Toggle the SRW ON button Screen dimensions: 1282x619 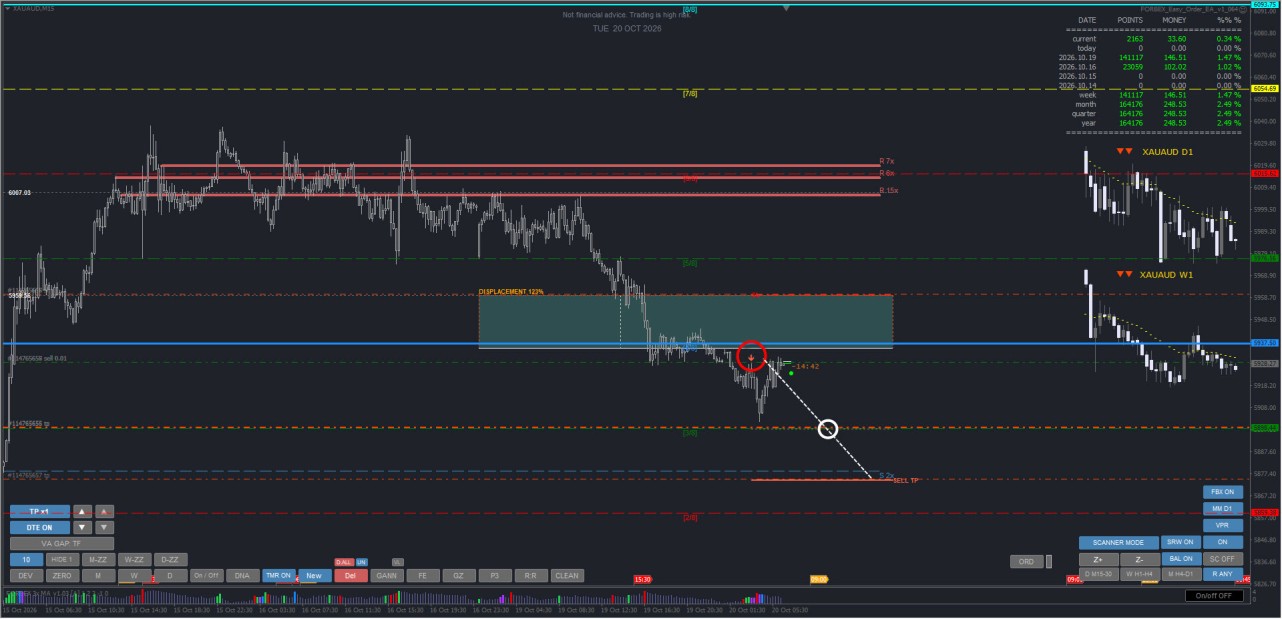coord(1181,542)
